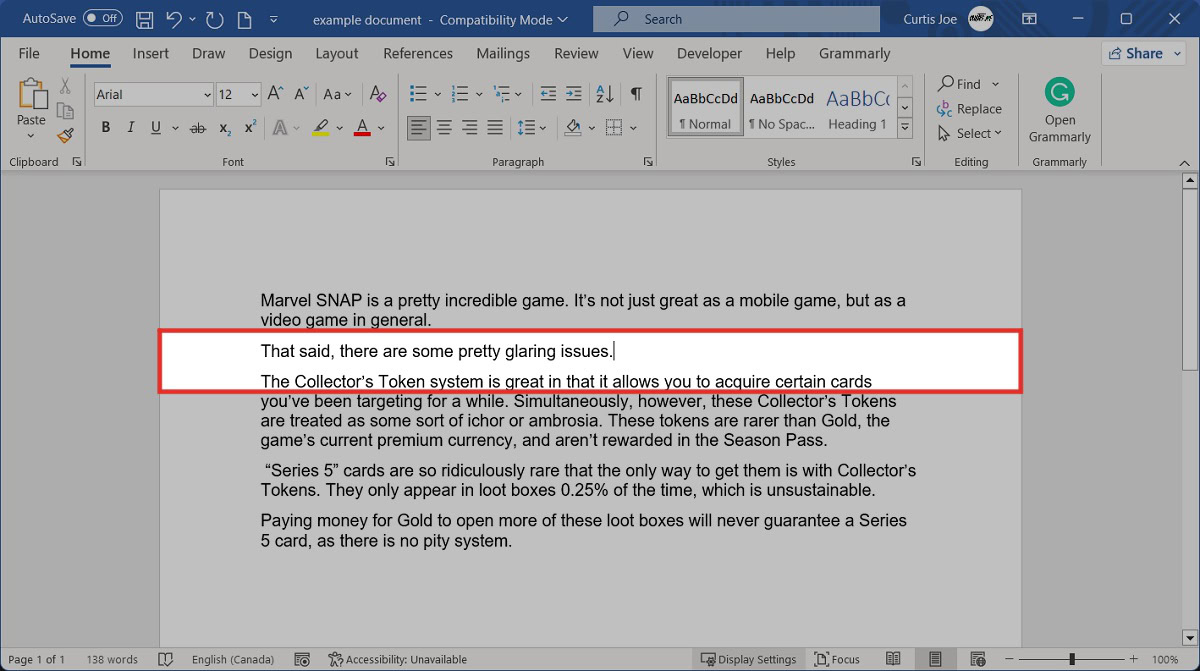Click Increase Font Size icon
Viewport: 1200px width, 671px height.
(x=277, y=94)
